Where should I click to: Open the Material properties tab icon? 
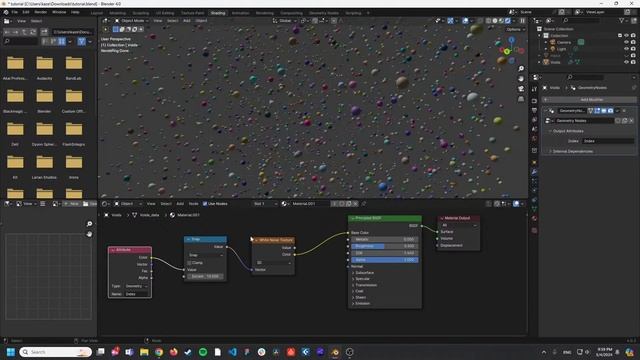(x=534, y=218)
